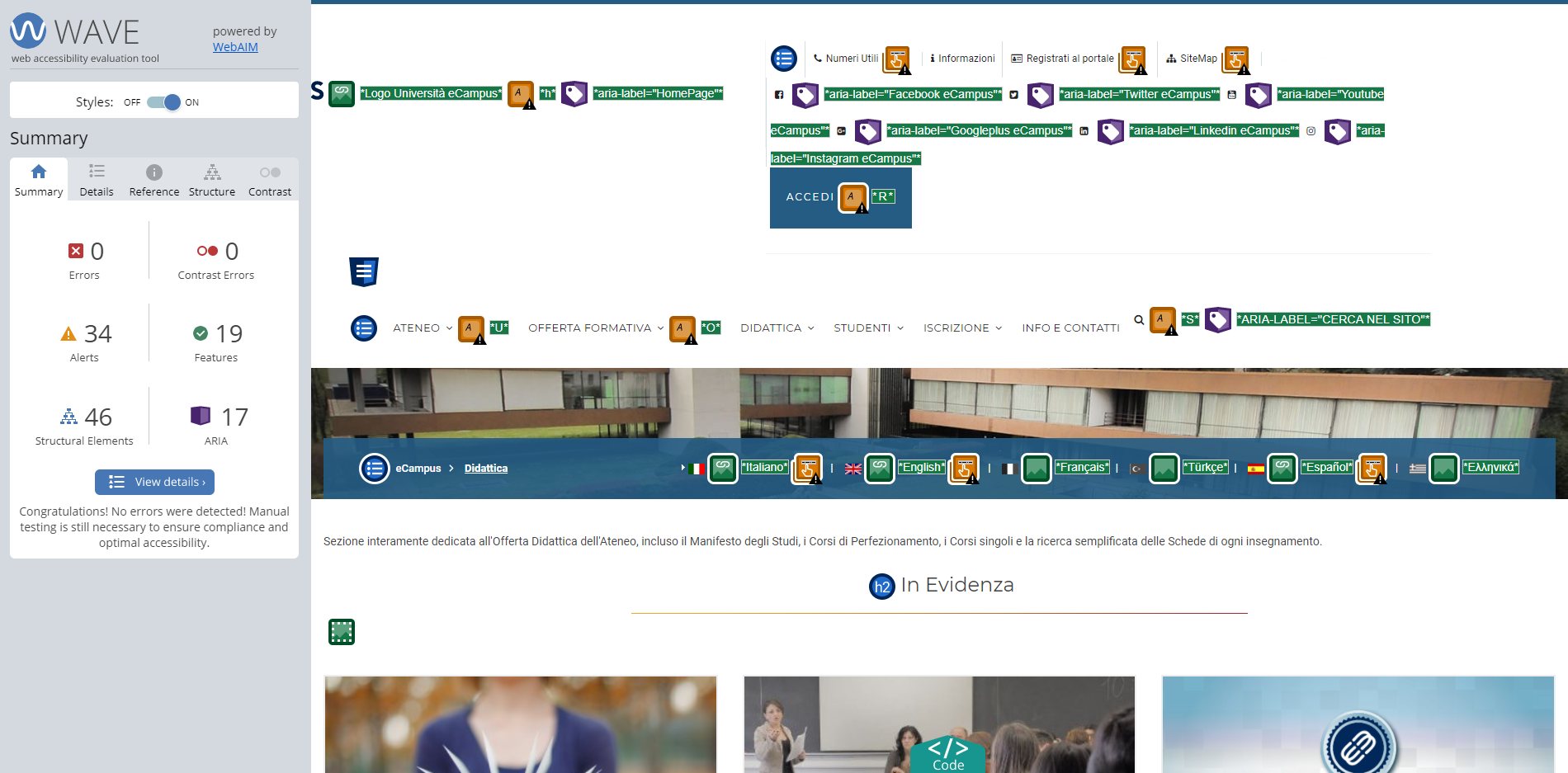Screen dimensions: 1568x773
Task: Follow the WebAIM link
Action: coord(235,47)
